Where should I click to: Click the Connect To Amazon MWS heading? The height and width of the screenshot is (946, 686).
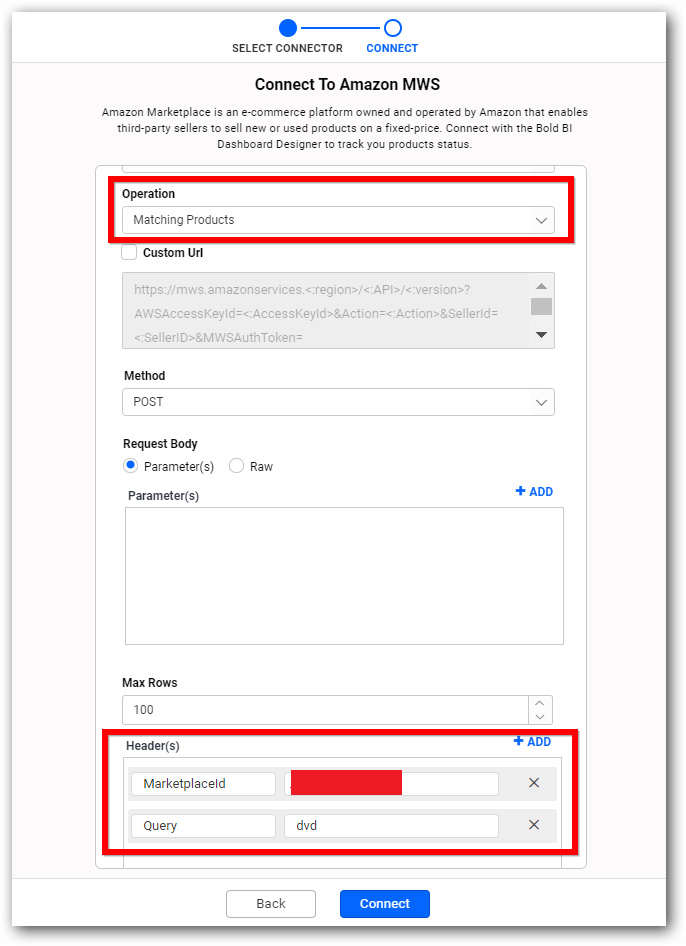[348, 84]
